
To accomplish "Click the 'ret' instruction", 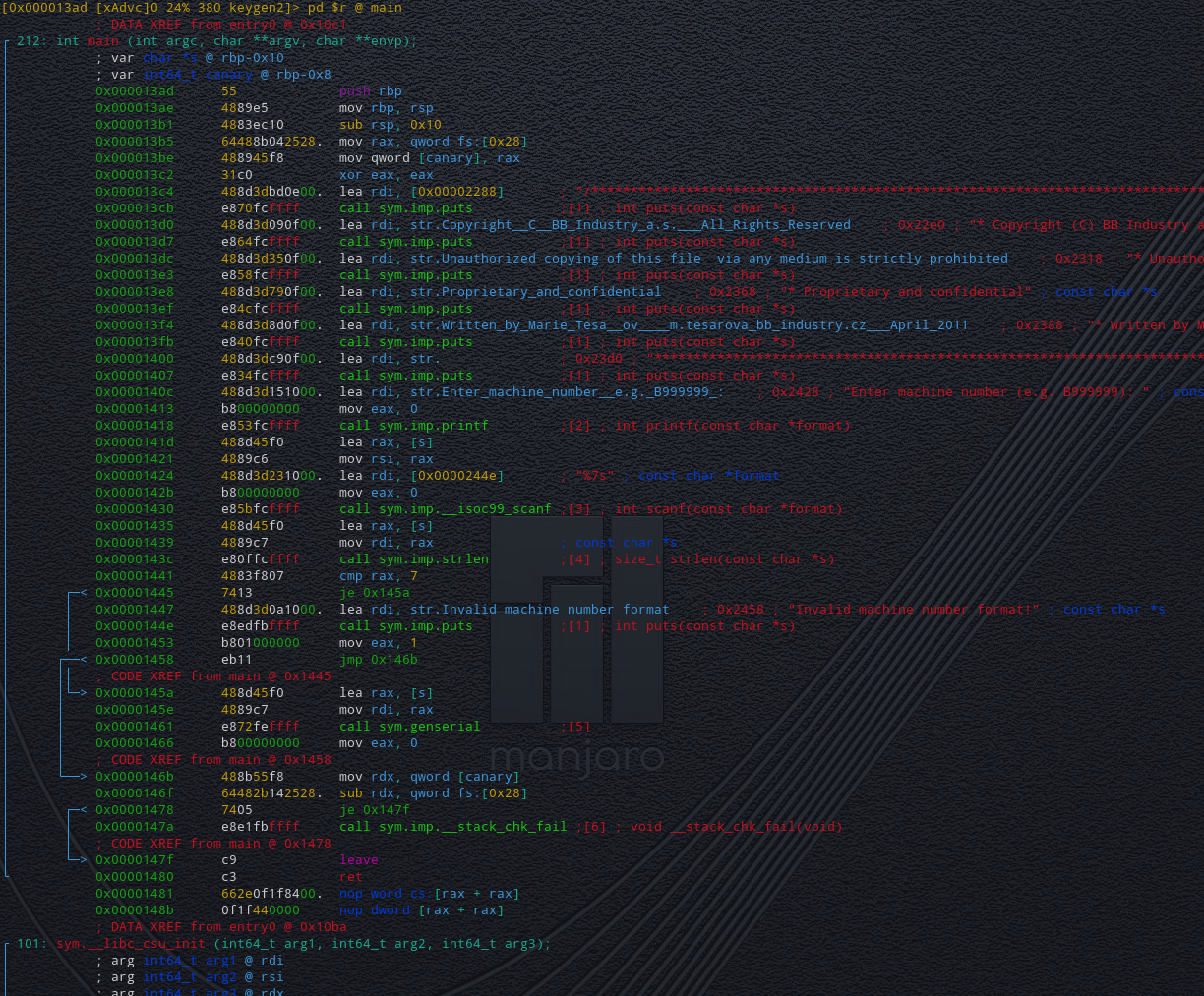I will click(x=351, y=877).
